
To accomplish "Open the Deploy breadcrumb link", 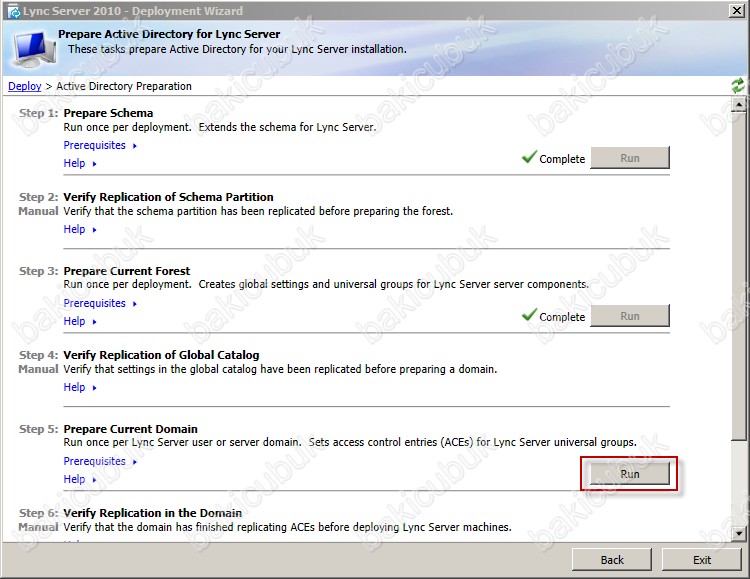I will tap(25, 86).
